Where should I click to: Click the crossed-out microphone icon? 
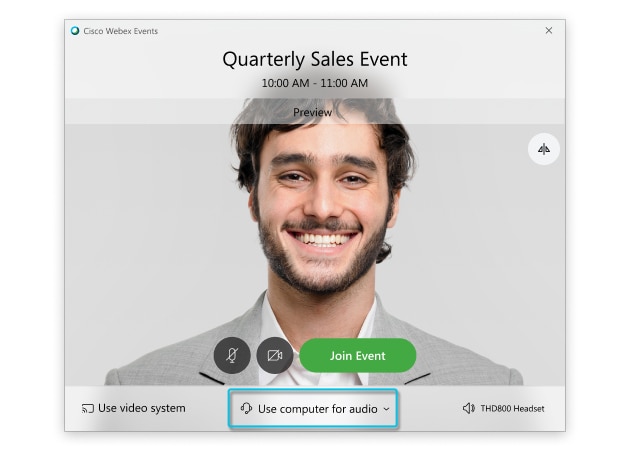tap(232, 355)
